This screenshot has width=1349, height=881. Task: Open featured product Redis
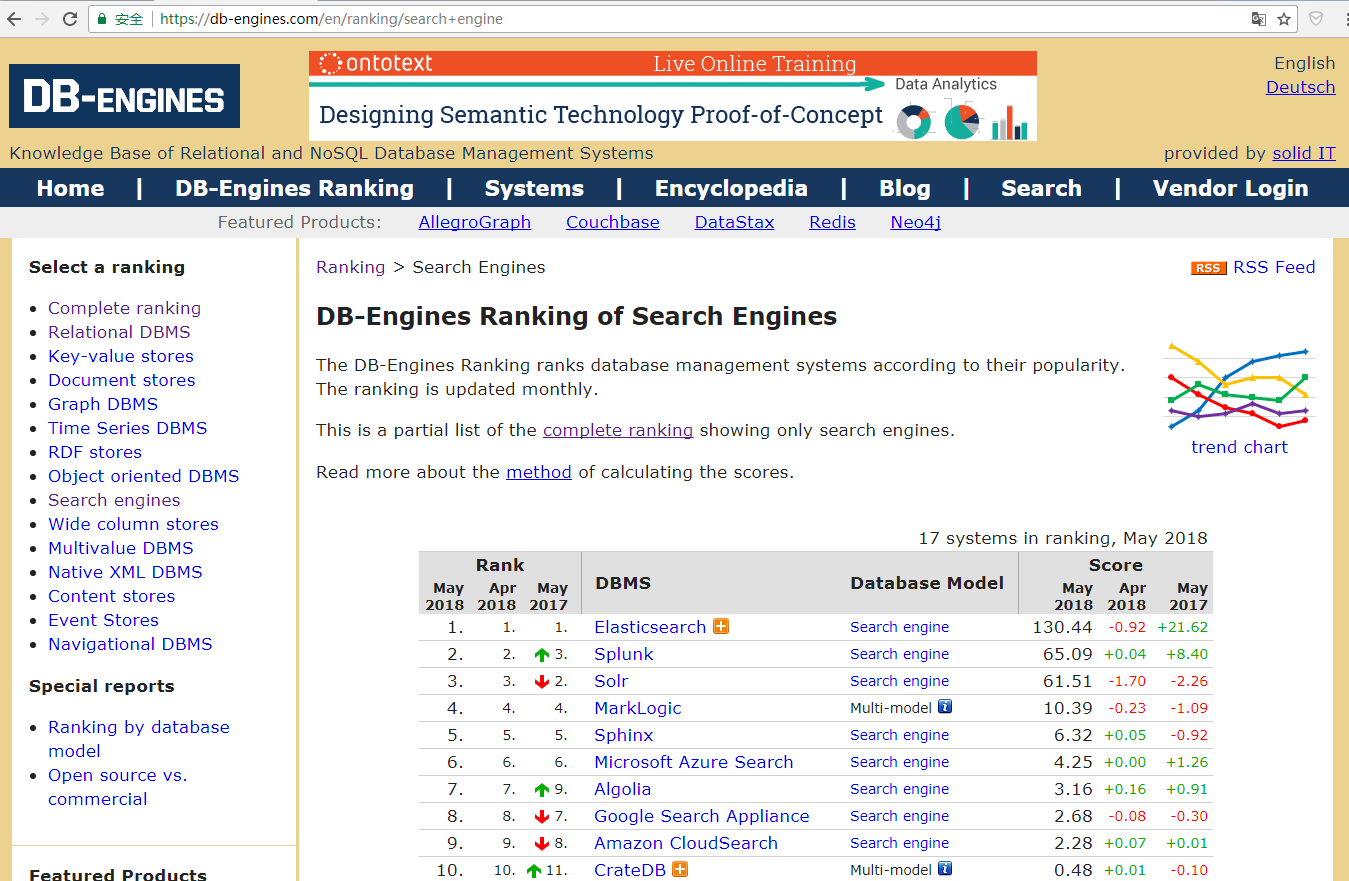click(x=832, y=222)
